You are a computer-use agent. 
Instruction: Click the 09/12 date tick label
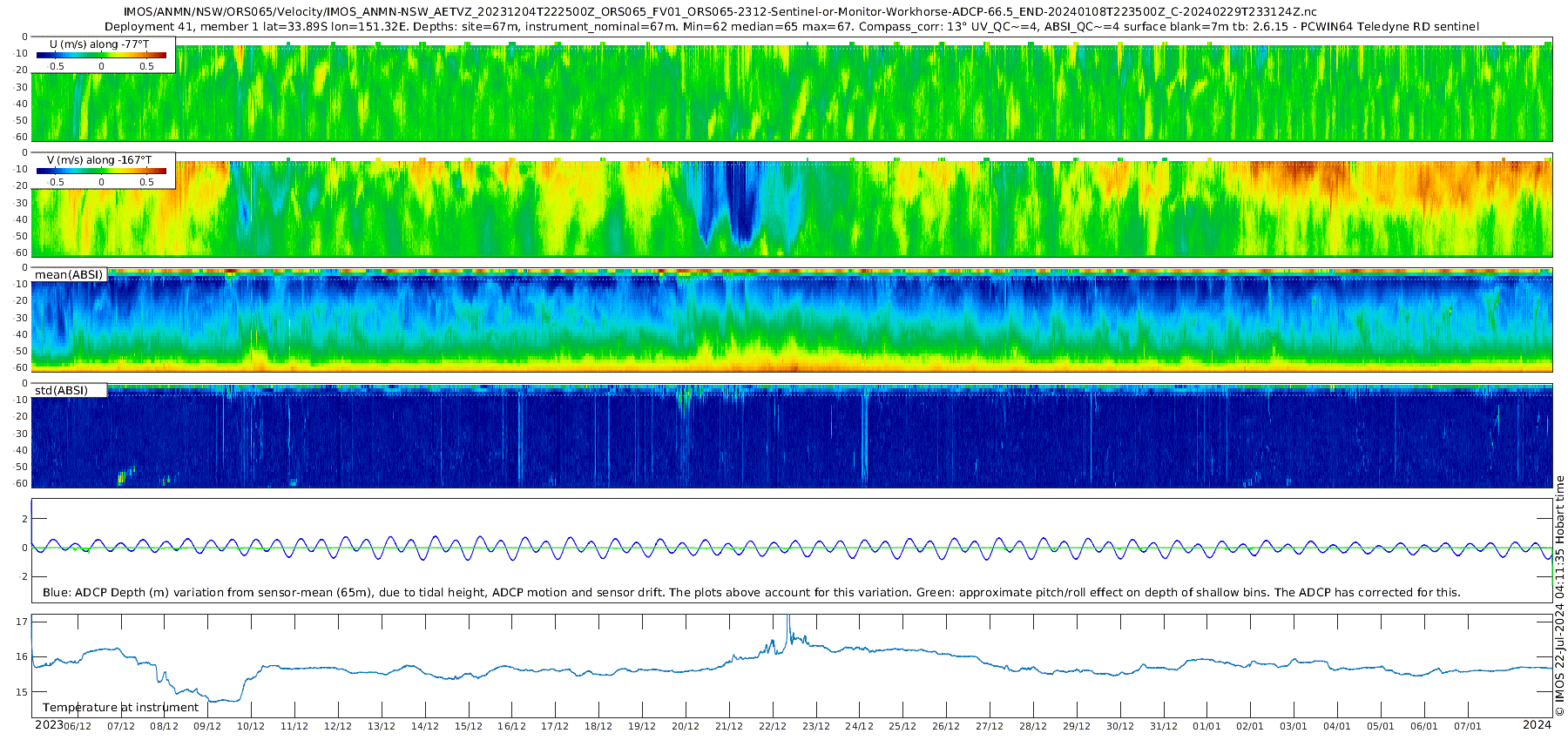(207, 726)
